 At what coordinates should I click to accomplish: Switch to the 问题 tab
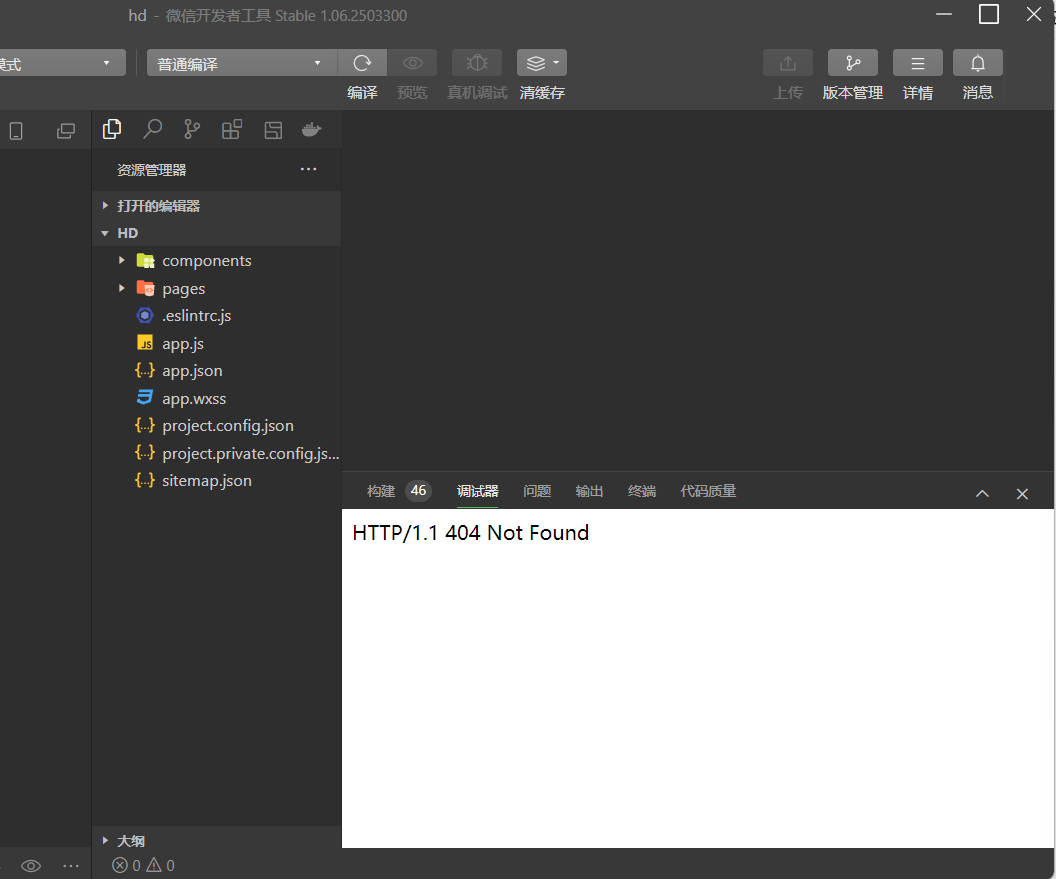(537, 491)
